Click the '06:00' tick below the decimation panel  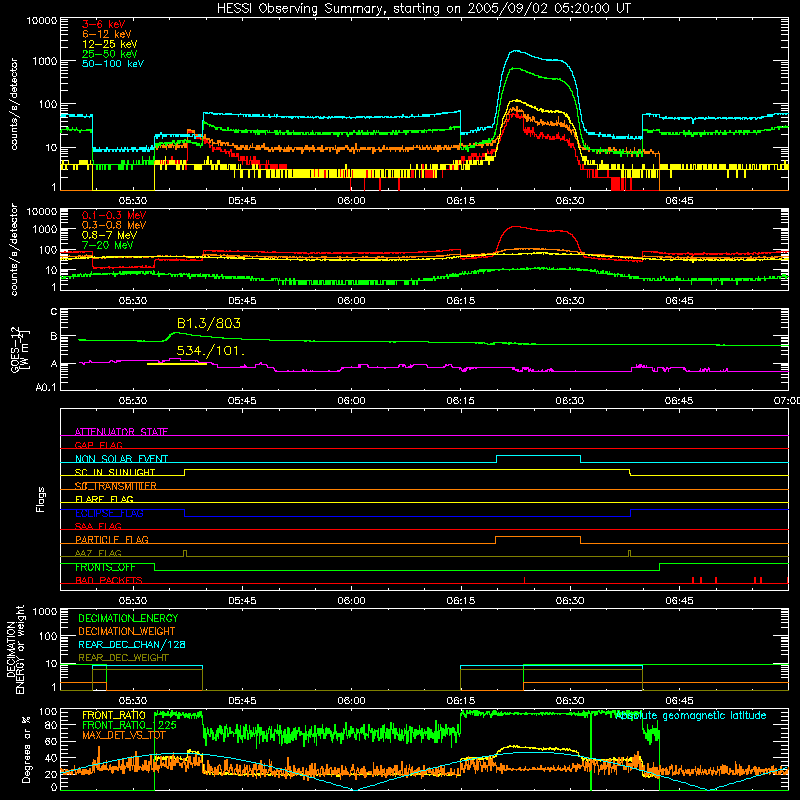pyautogui.click(x=351, y=701)
